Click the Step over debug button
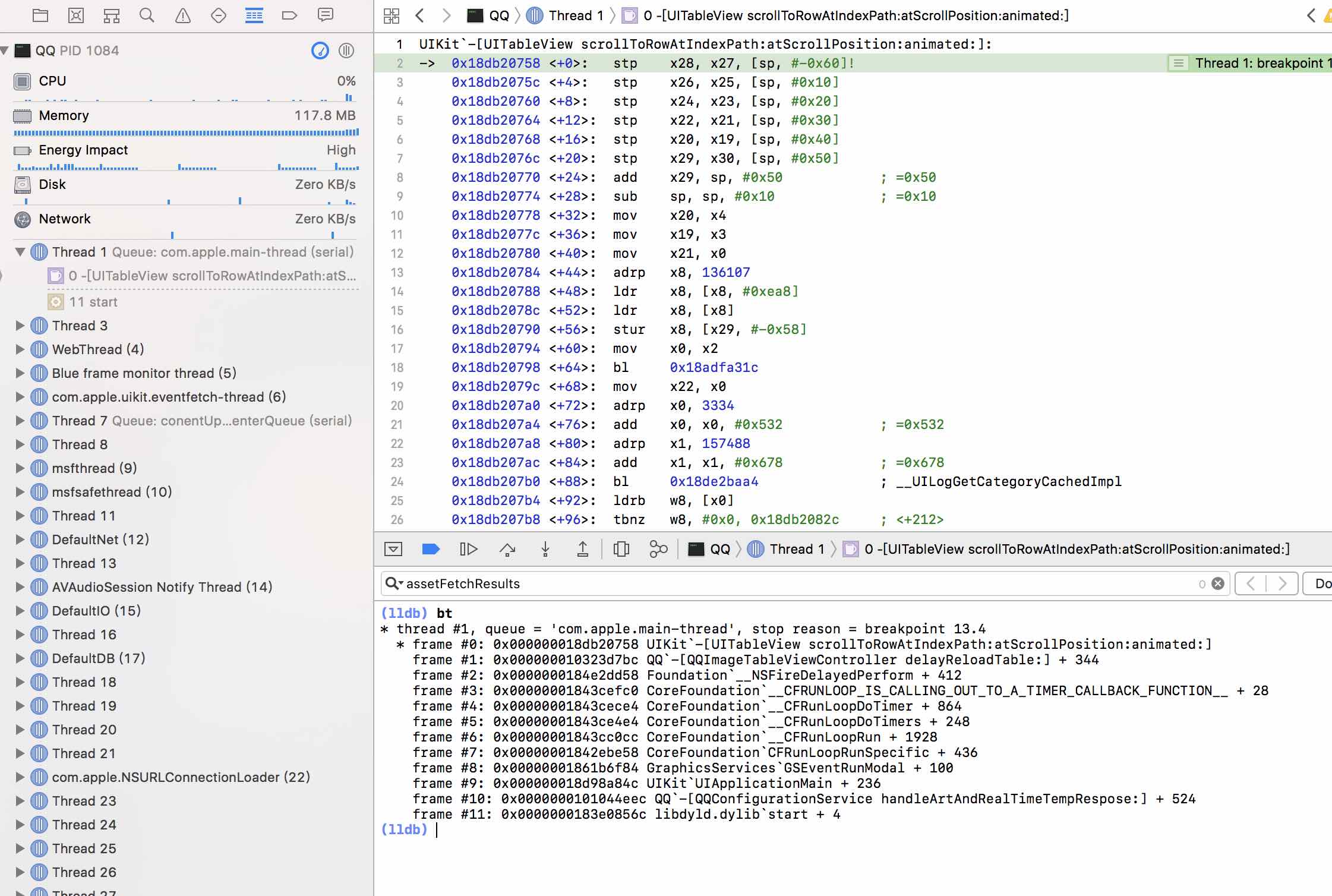The width and height of the screenshot is (1332, 896). pos(507,549)
